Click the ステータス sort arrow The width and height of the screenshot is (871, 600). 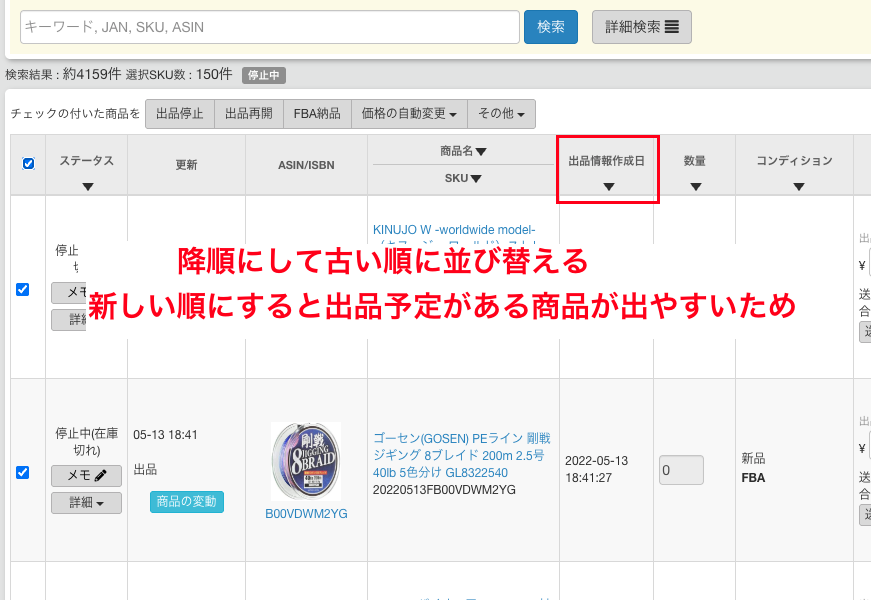(x=87, y=187)
